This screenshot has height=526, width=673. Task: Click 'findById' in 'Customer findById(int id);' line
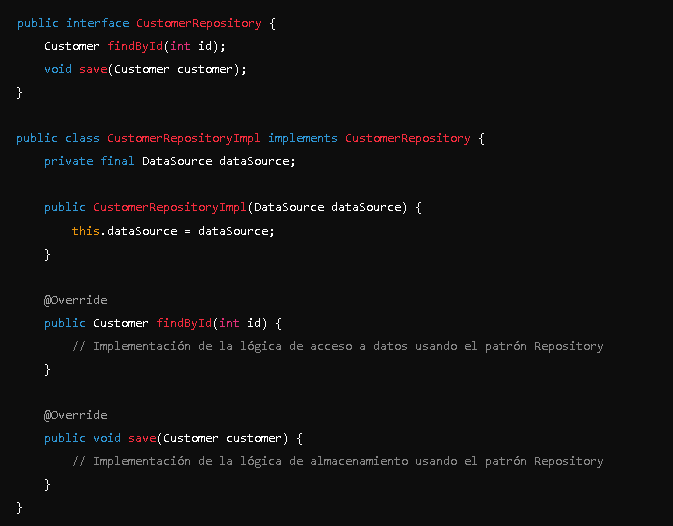tap(135, 46)
